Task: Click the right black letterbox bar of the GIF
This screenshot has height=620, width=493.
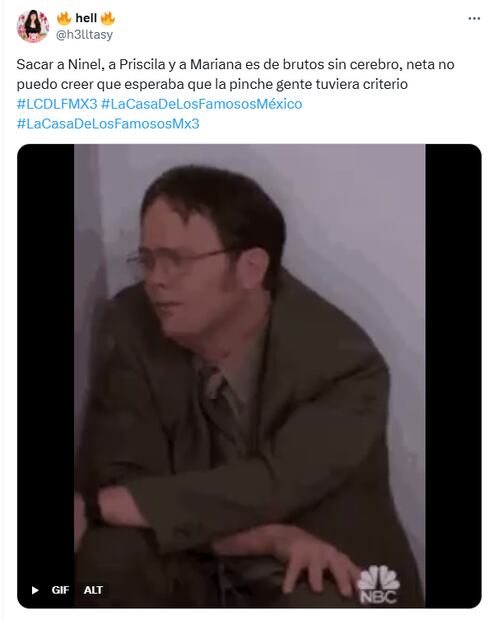Action: click(453, 376)
